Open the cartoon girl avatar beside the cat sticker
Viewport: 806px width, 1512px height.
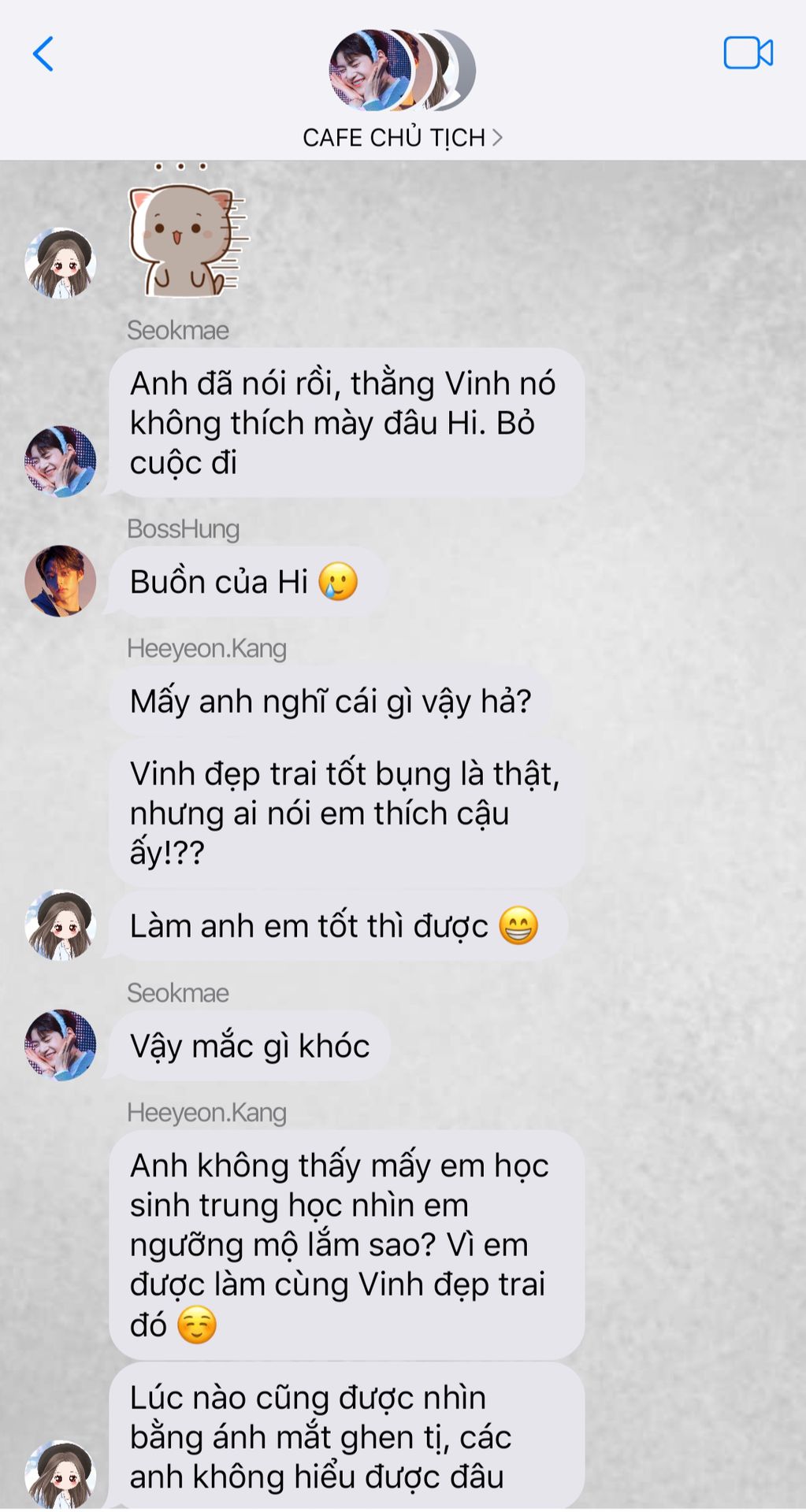(x=61, y=264)
